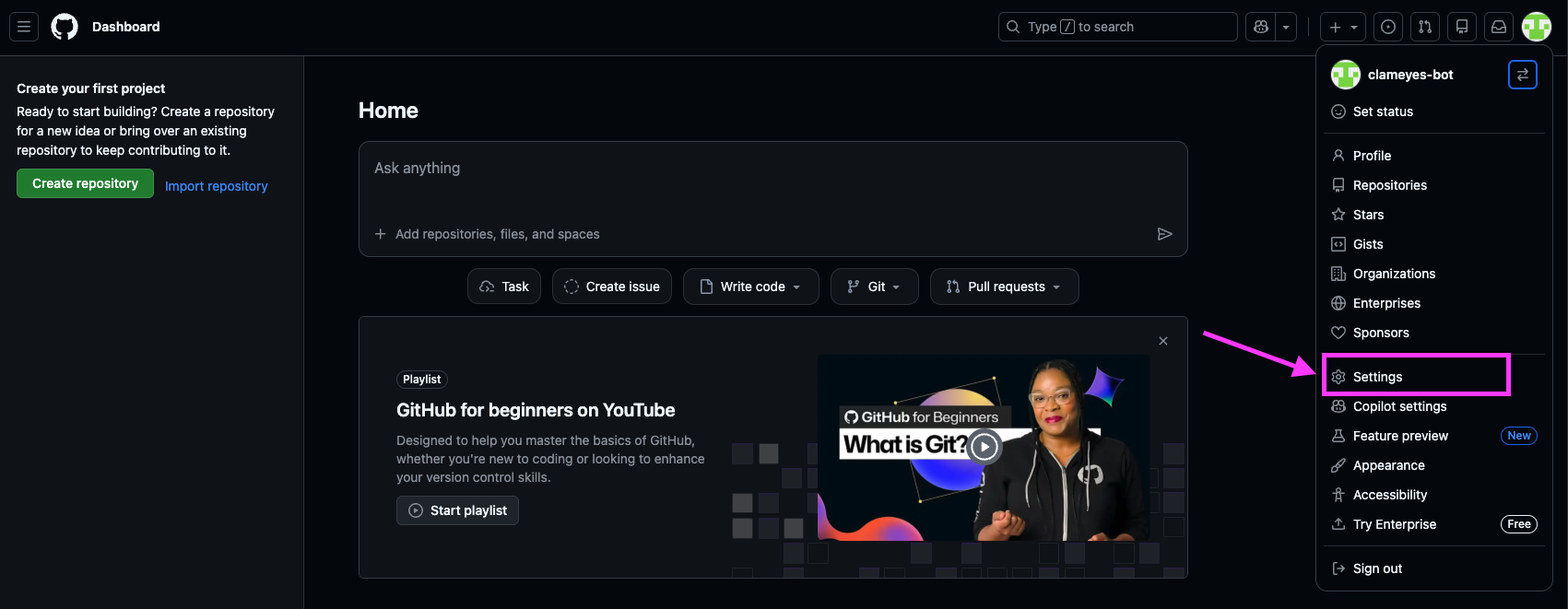Click the New badge beside Feature preview

(x=1519, y=436)
